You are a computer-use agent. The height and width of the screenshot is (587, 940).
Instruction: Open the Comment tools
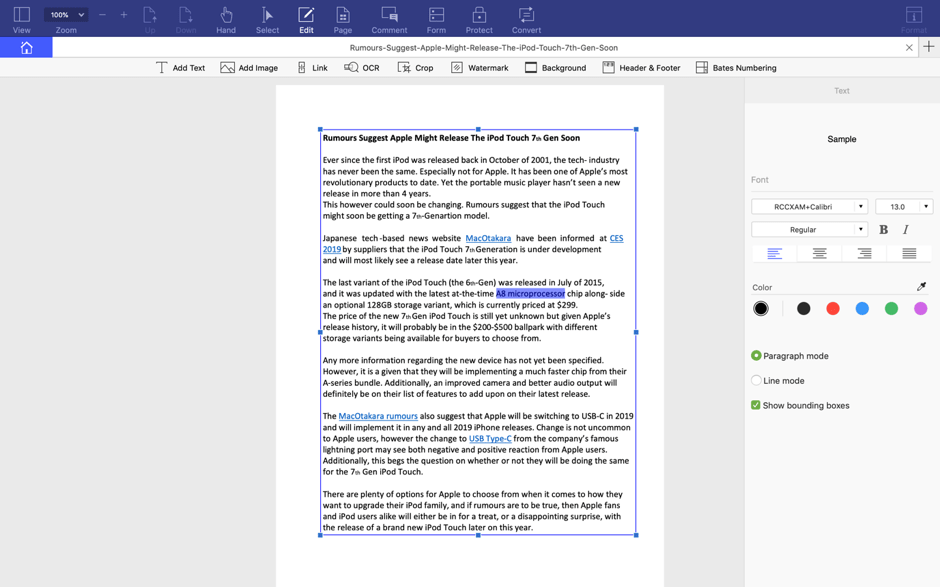[x=389, y=19]
